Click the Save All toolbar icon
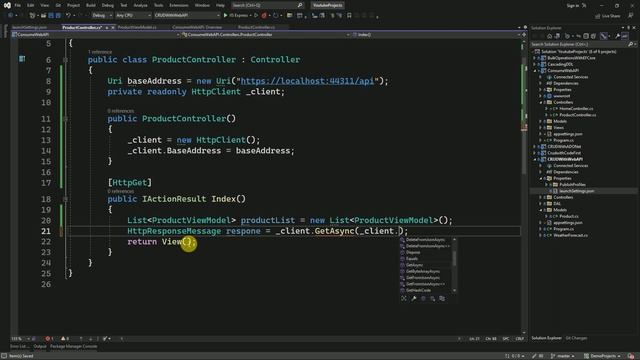640x360 pixels. coord(58,16)
